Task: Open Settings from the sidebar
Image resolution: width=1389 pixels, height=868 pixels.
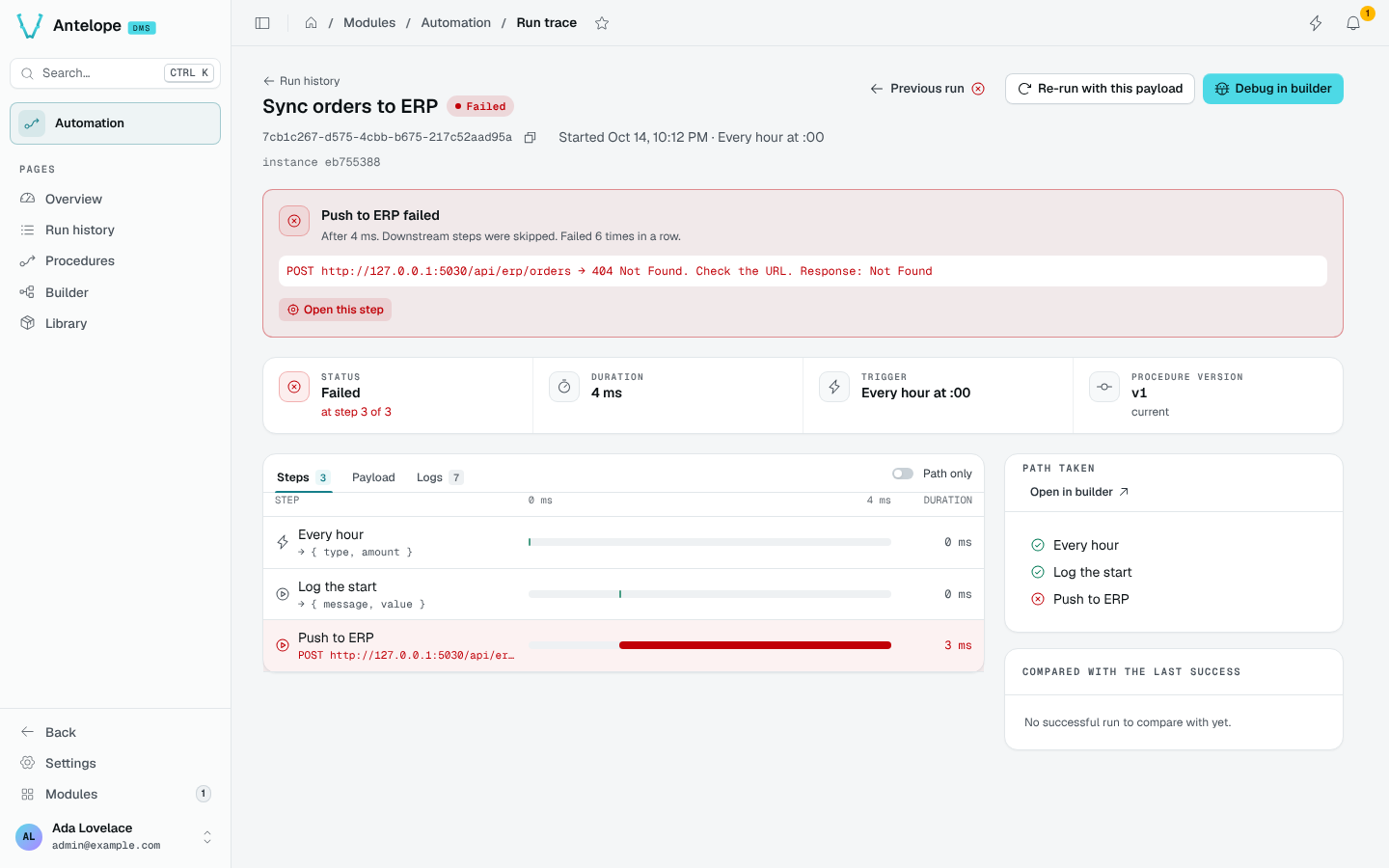Action: [115, 763]
